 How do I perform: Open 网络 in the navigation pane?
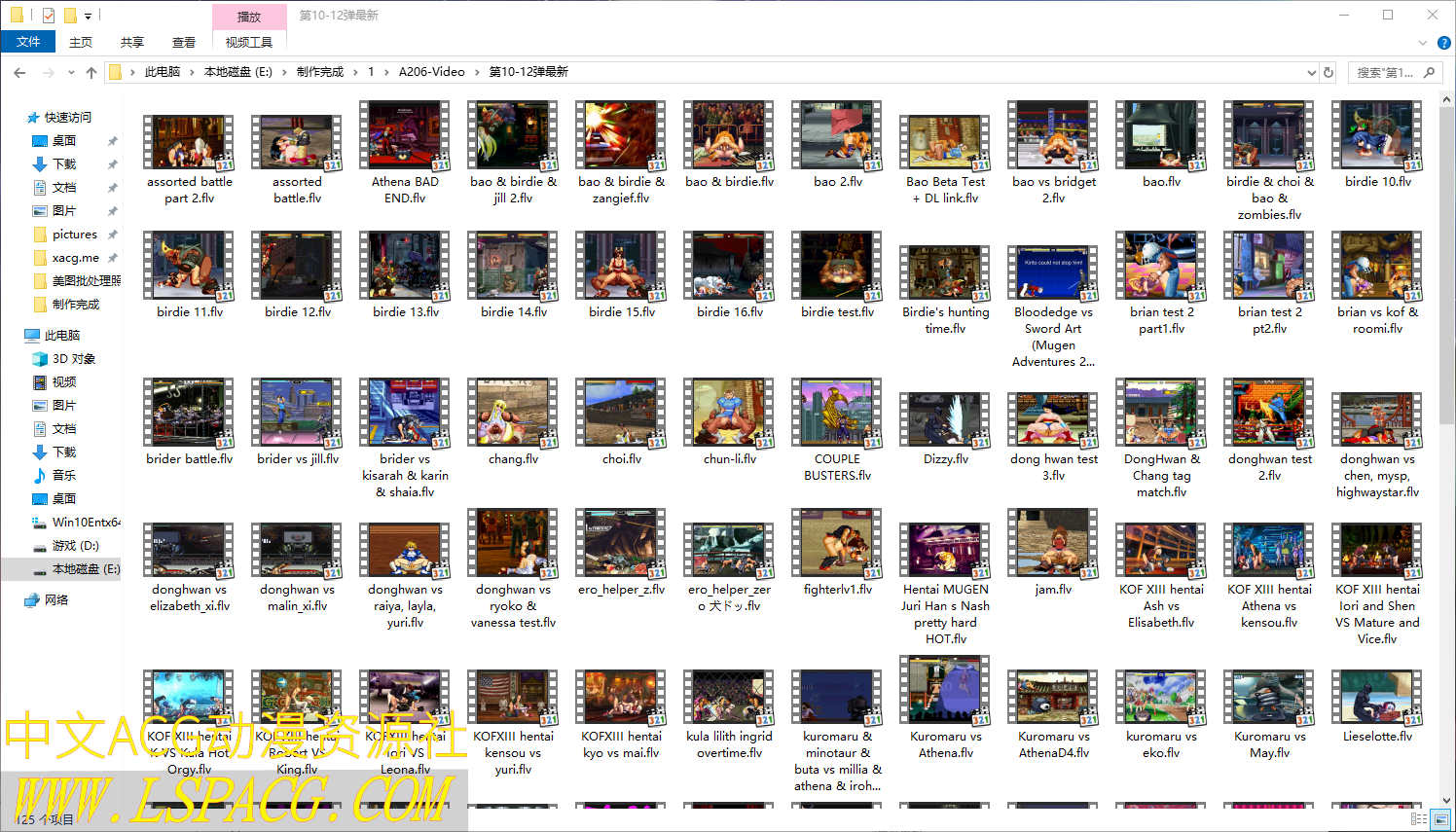coord(56,600)
